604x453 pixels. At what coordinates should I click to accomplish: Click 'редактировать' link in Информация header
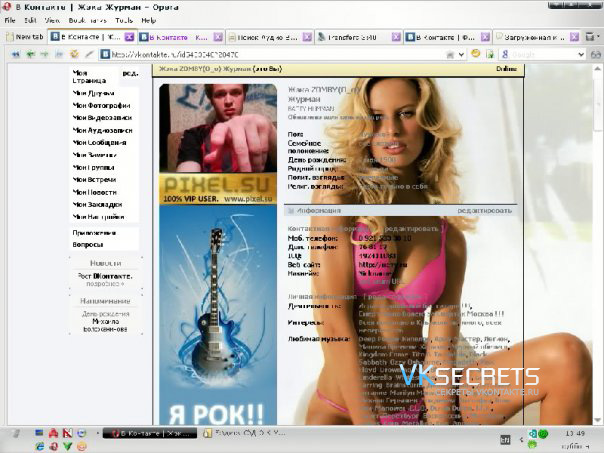pos(485,210)
